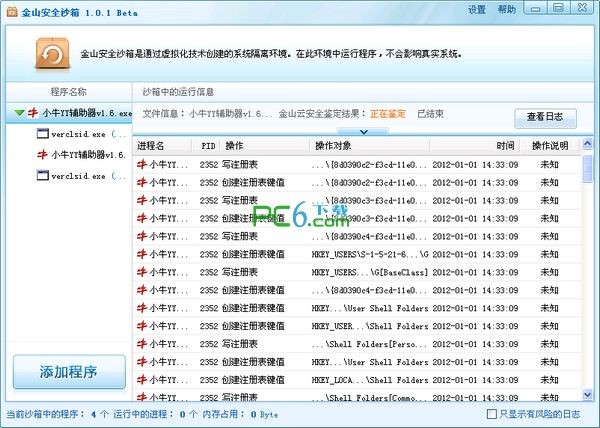
Task: Click the log list scroll up arrow
Action: tap(587, 144)
